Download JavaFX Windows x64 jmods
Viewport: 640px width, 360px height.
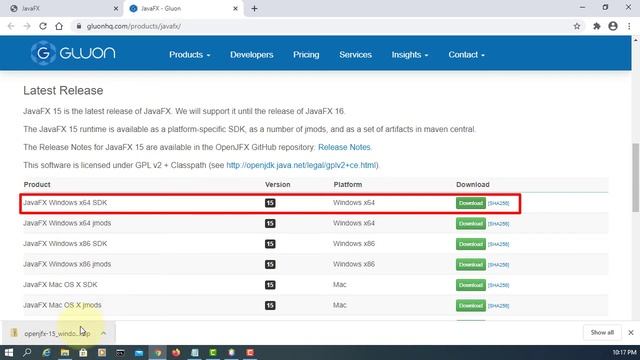(x=471, y=224)
